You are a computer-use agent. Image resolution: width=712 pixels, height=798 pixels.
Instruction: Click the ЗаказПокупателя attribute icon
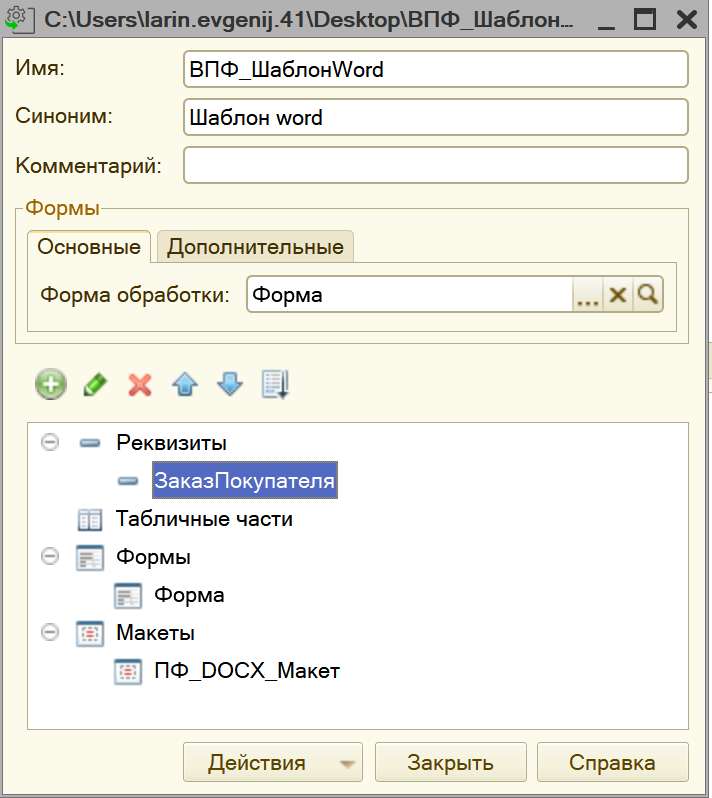pos(128,480)
